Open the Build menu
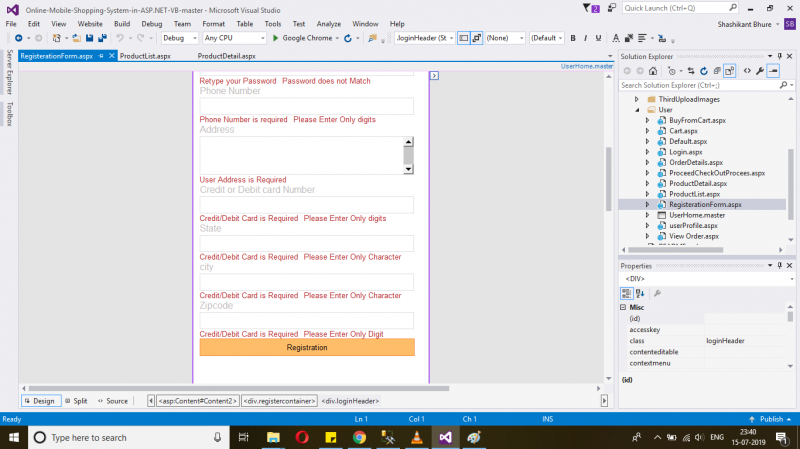Viewport: 800px width, 449px height. coord(122,24)
